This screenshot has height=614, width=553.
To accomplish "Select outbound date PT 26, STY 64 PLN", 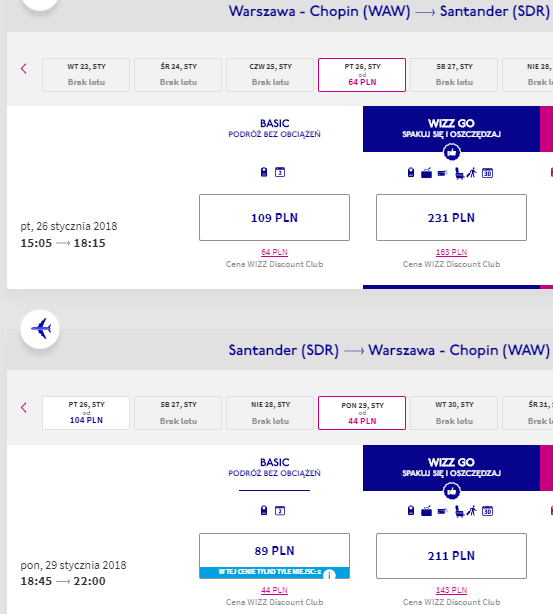I will pos(362,75).
